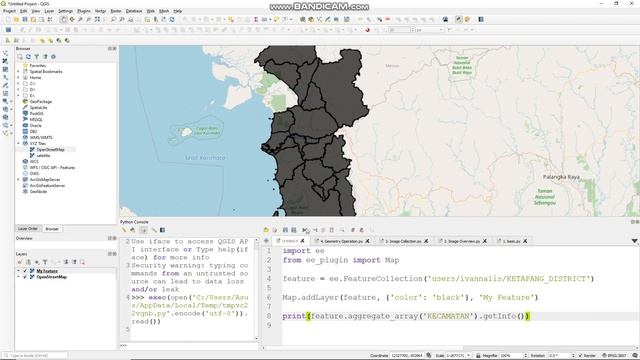Screen dimensions: 640x360
Task: Click the red Earth Engine toolbar icon
Action: click(x=367, y=30)
